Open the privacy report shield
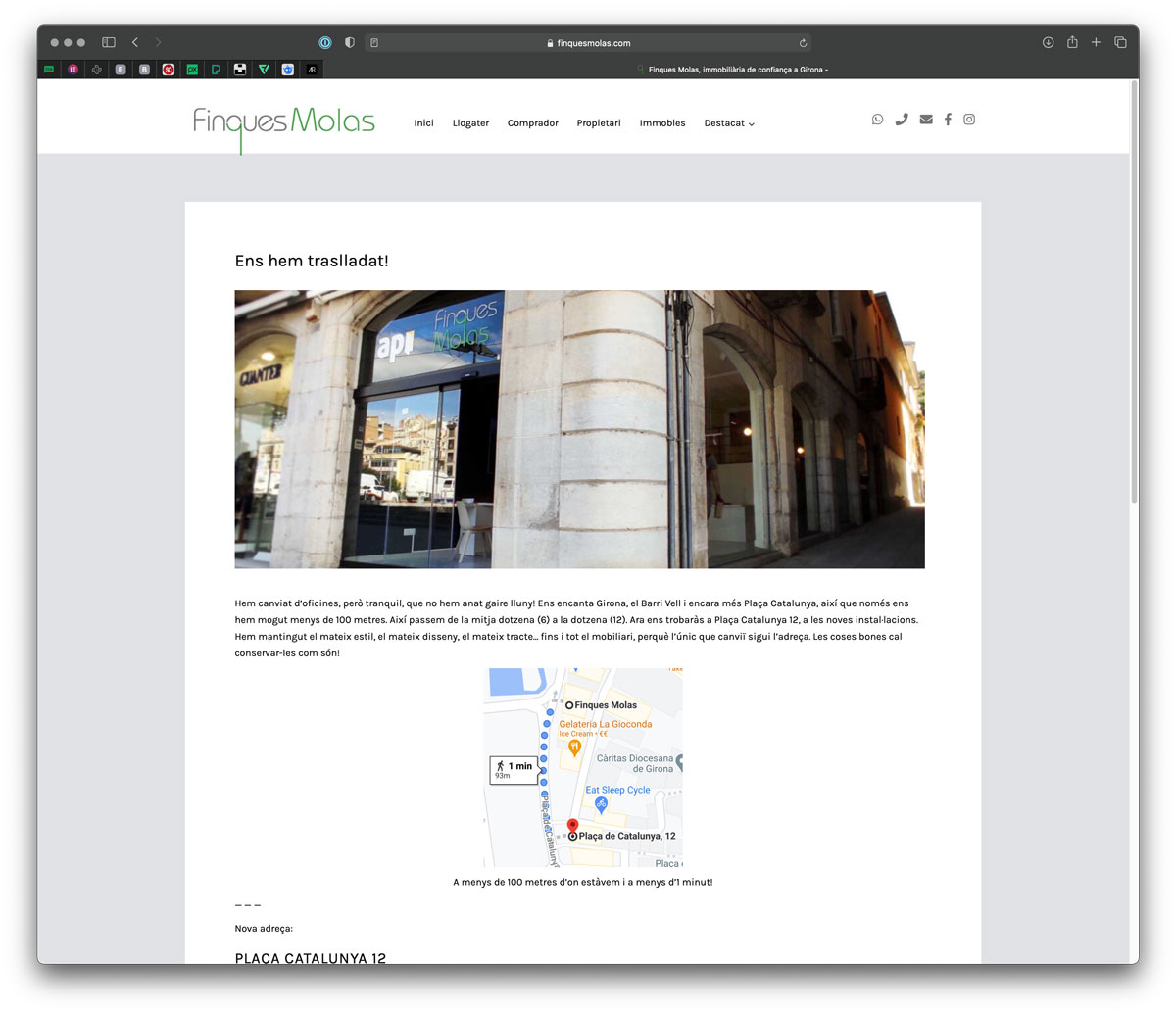This screenshot has height=1013, width=1176. (350, 42)
